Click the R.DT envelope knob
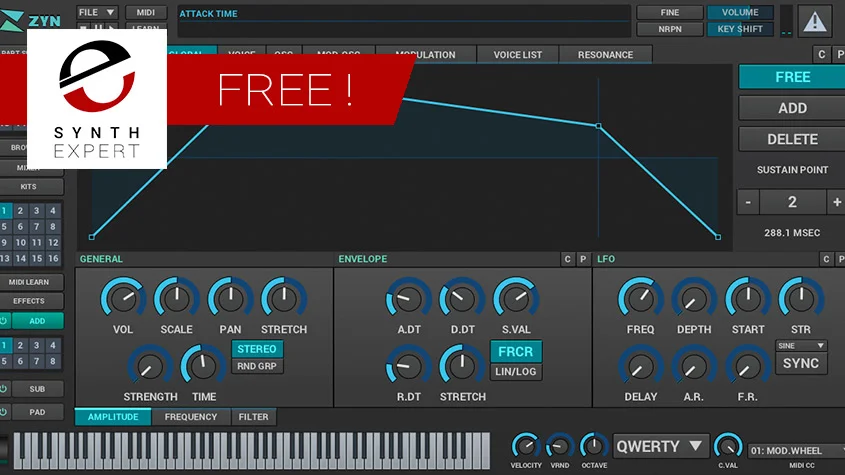Viewport: 845px width, 475px height. (408, 366)
